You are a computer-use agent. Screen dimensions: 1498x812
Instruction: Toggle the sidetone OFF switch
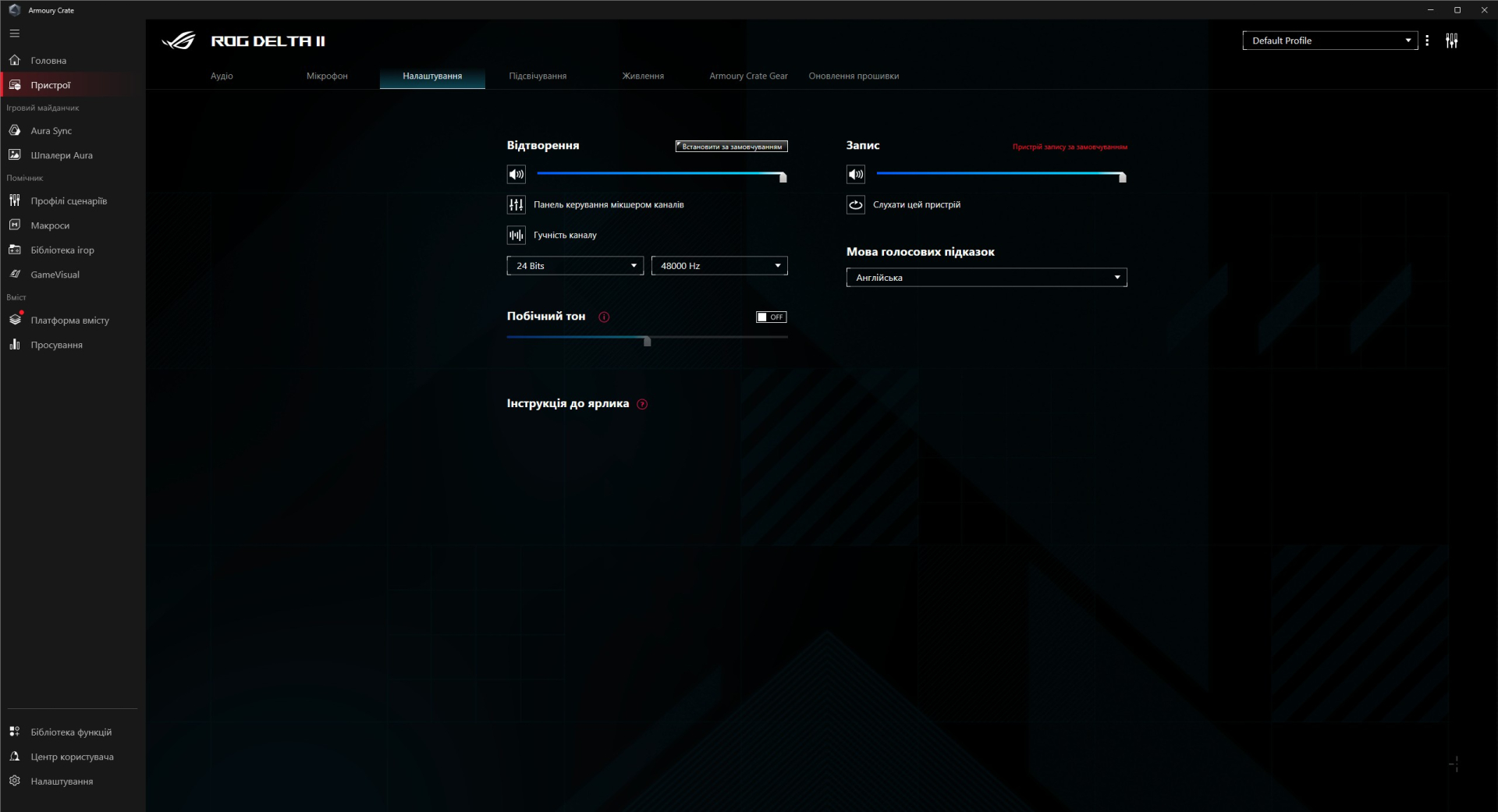(x=771, y=317)
